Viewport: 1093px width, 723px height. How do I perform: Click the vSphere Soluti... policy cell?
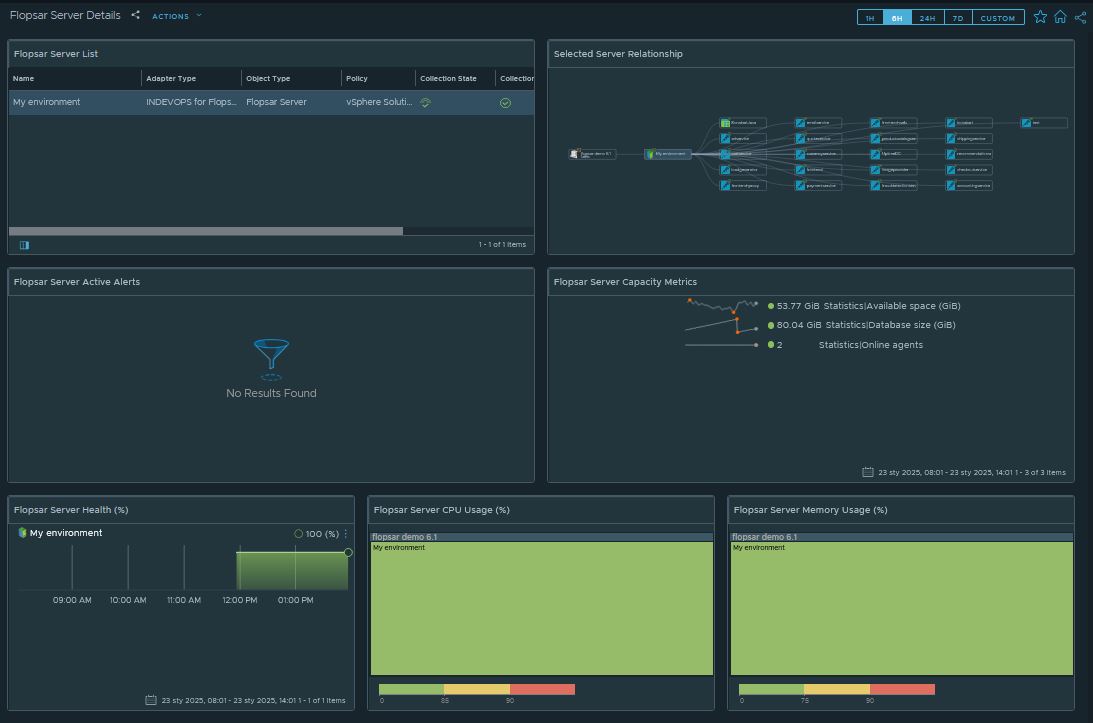click(x=379, y=102)
